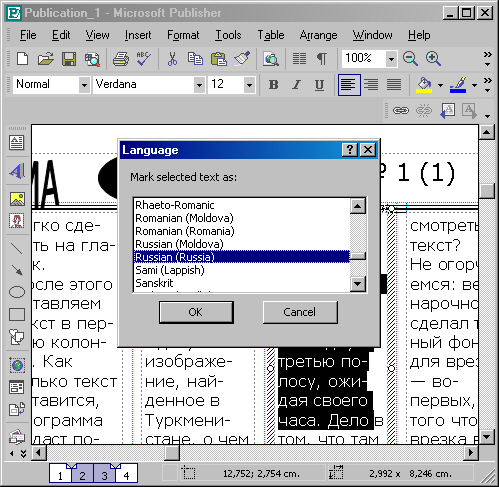This screenshot has height=487, width=499.
Task: Select the WordArt tool
Action: [16, 171]
